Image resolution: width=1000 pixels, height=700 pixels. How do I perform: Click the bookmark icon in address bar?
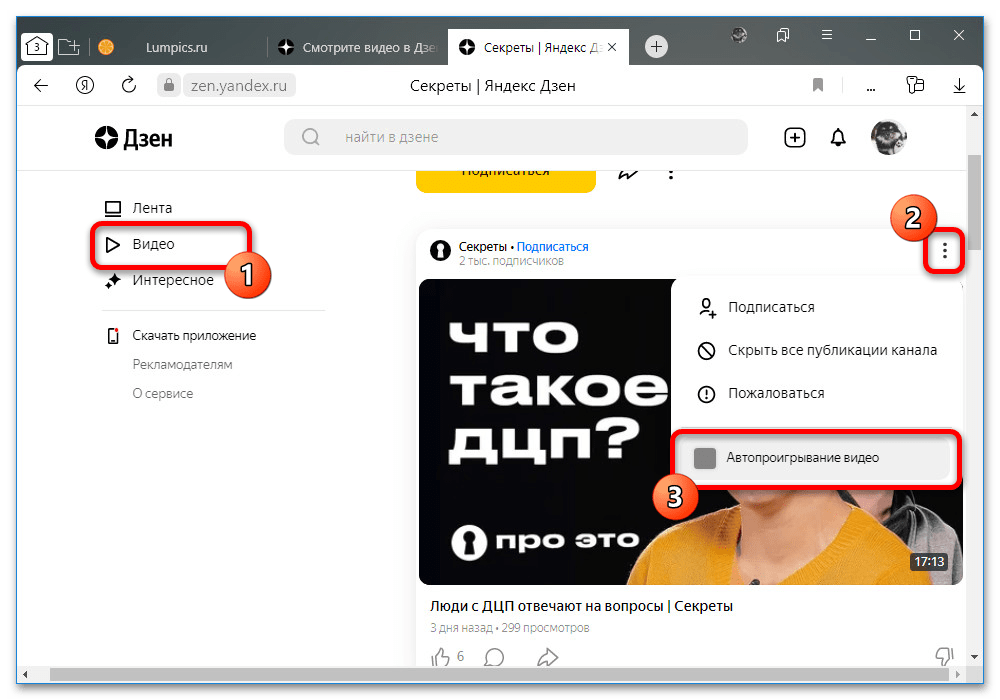tap(818, 86)
